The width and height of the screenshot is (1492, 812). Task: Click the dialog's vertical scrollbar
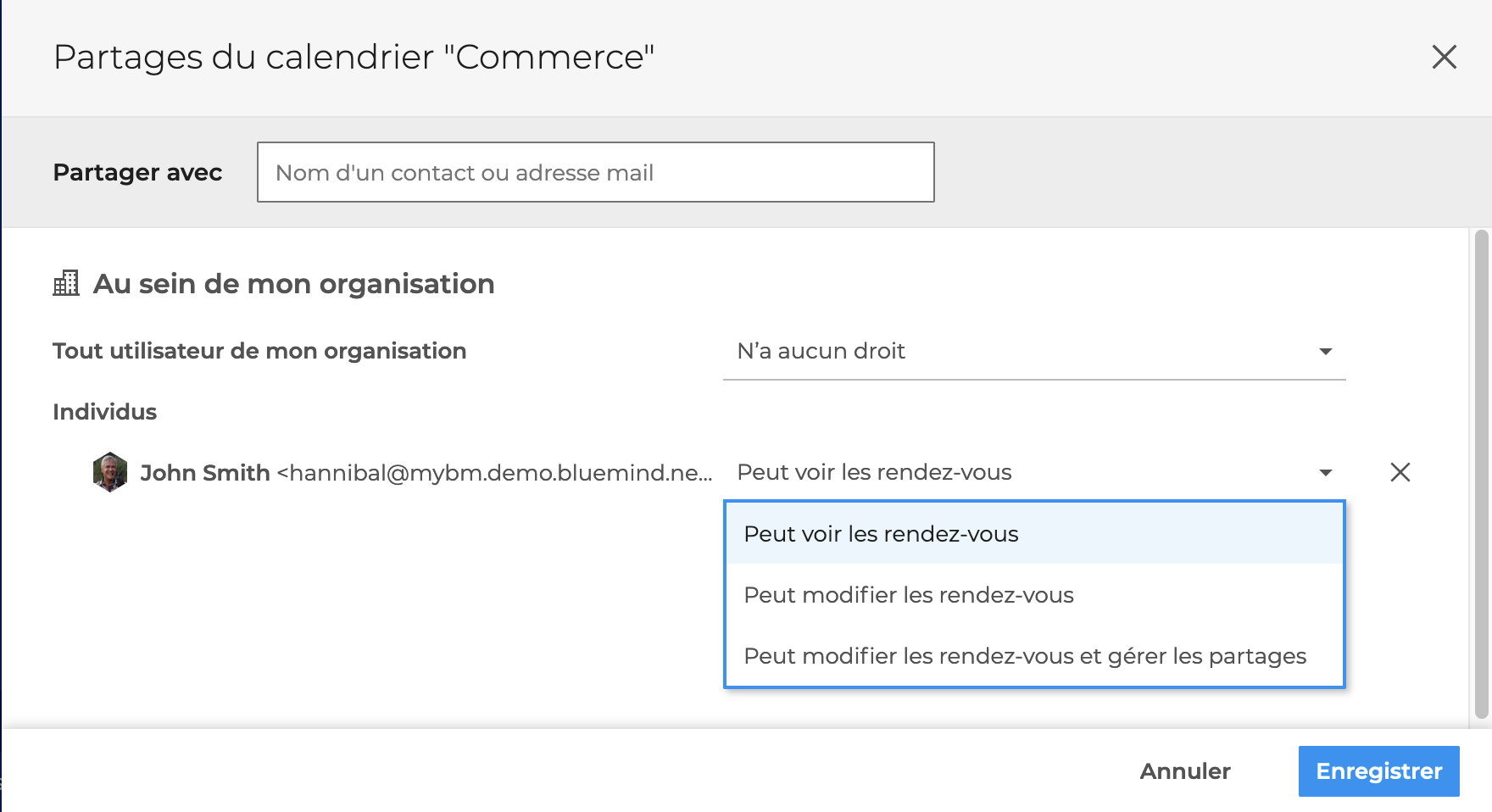click(1481, 475)
